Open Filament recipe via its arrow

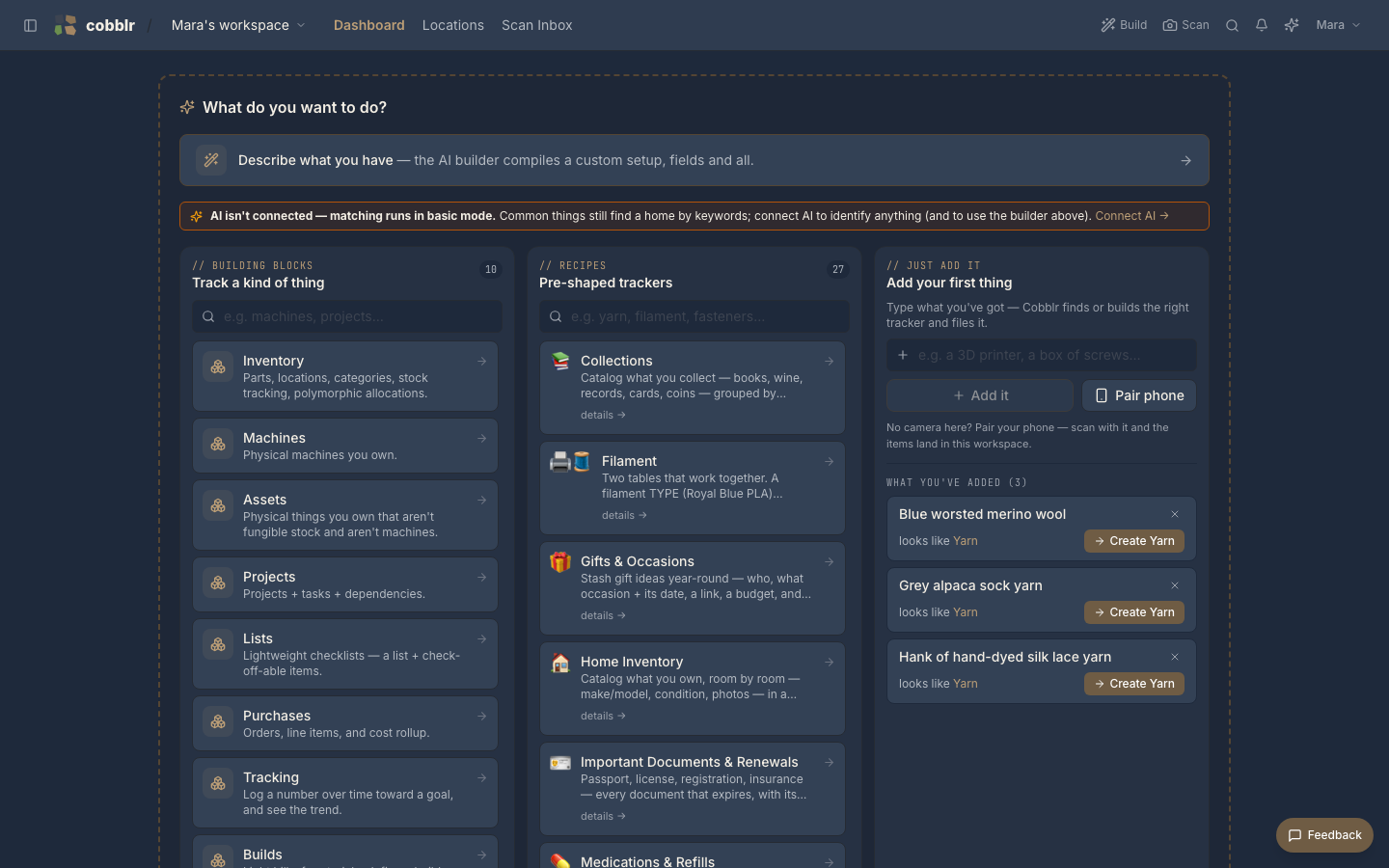(x=830, y=461)
